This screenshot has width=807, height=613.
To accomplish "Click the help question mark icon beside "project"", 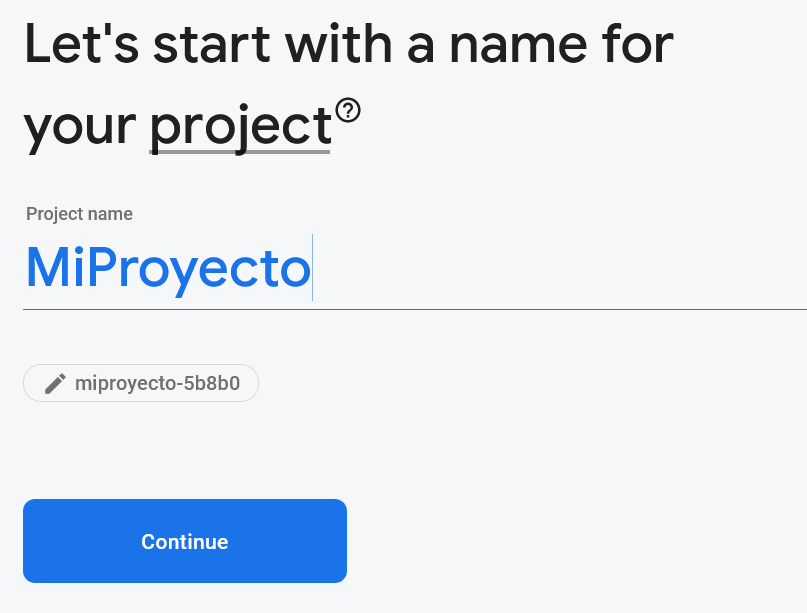I will click(348, 109).
